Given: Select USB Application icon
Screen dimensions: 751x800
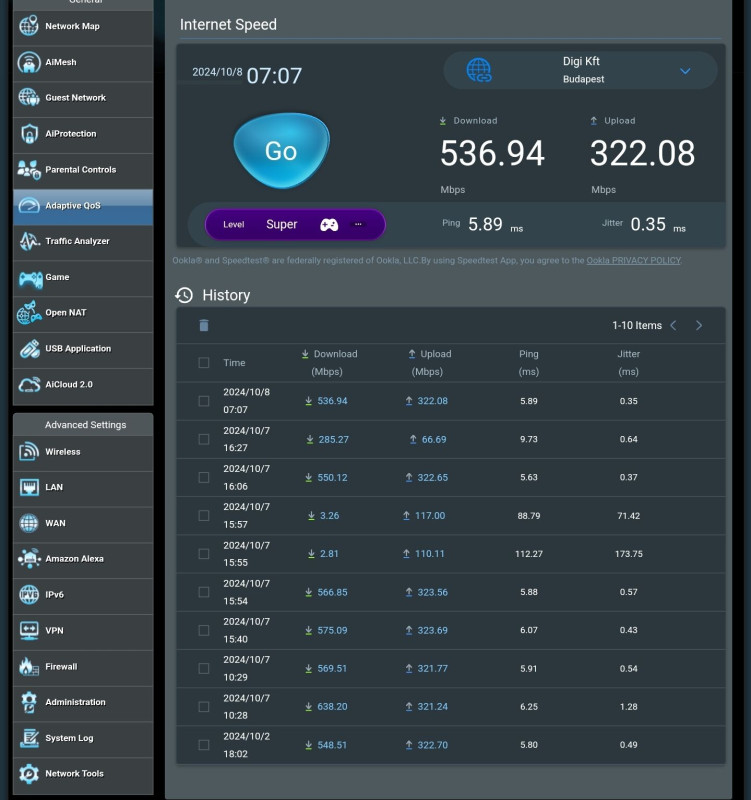Looking at the screenshot, I should point(29,349).
